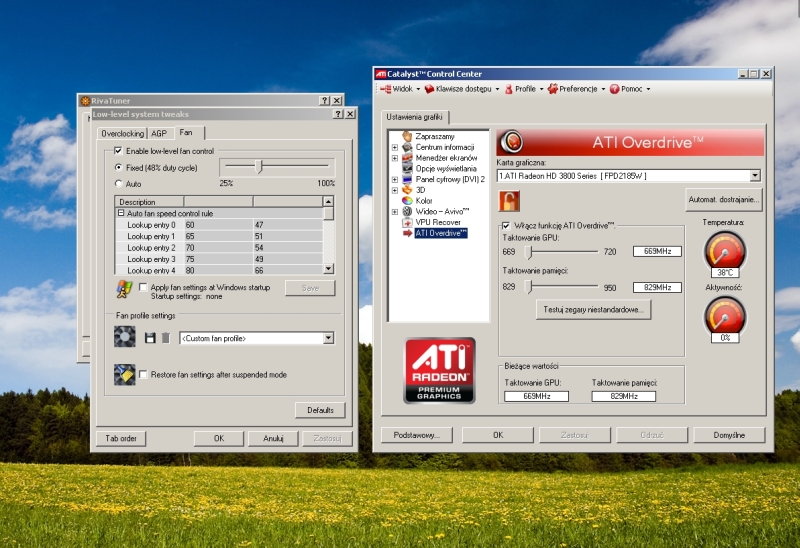Click the Aktywność gauge showing 0%
The image size is (800, 548).
(x=724, y=319)
